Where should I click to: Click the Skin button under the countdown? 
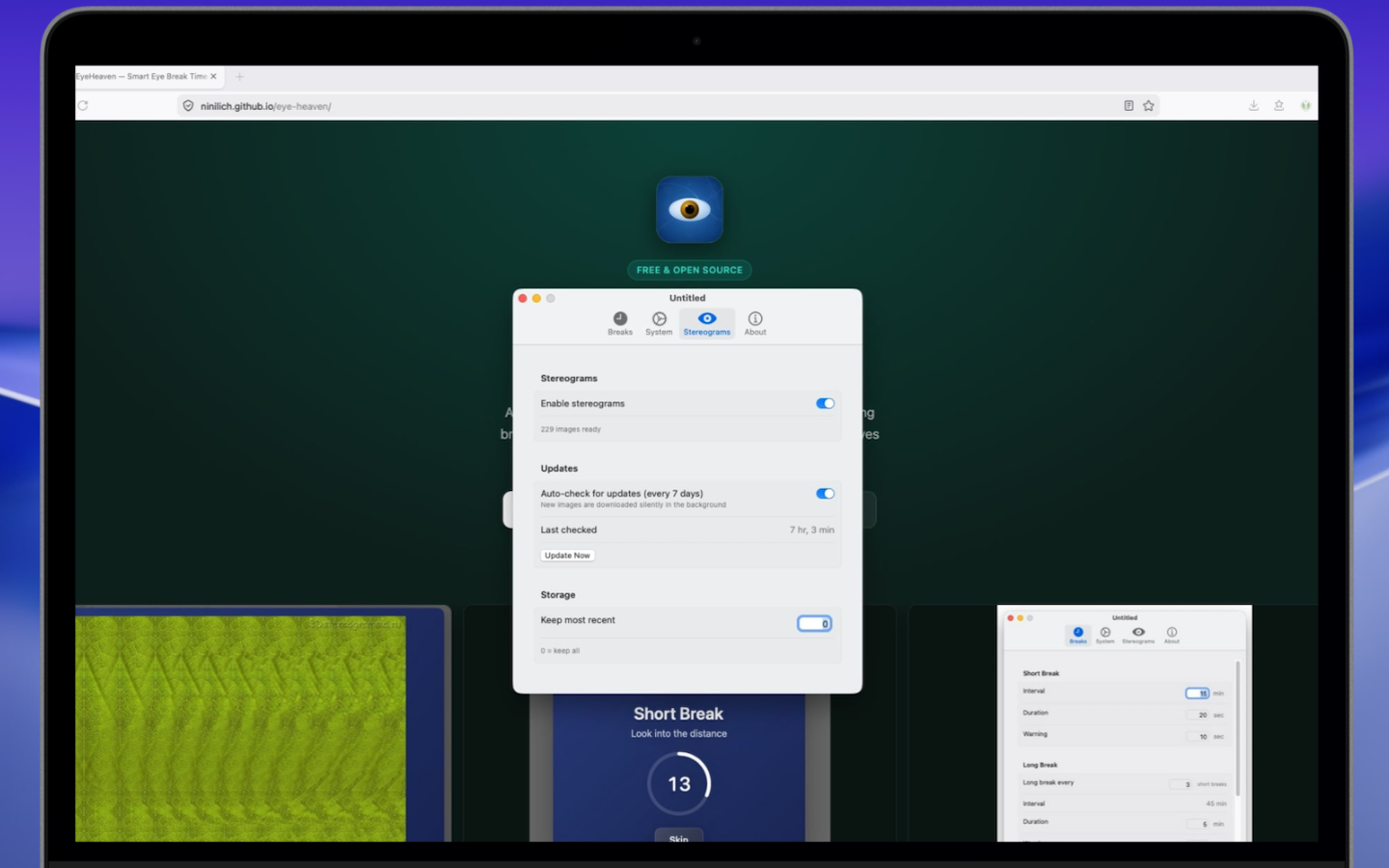pyautogui.click(x=679, y=836)
